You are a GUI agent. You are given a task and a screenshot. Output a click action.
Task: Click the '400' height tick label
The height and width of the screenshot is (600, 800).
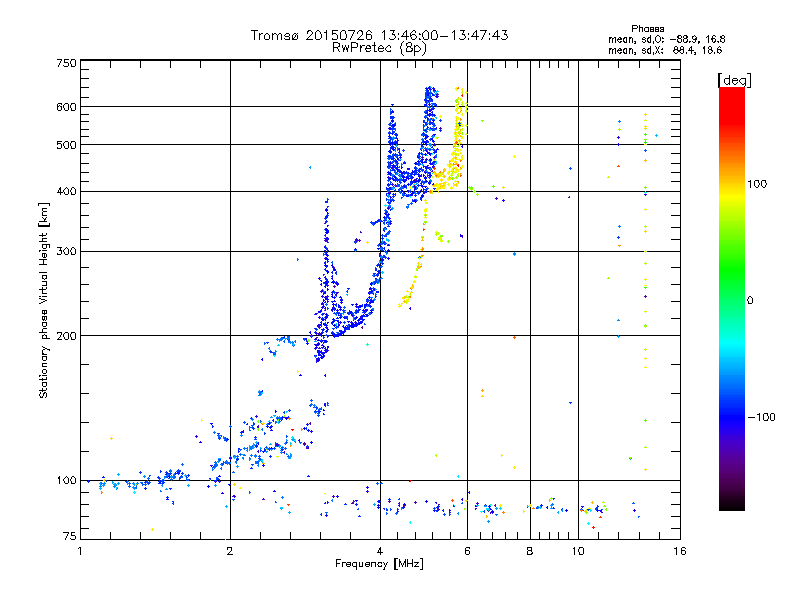point(66,192)
